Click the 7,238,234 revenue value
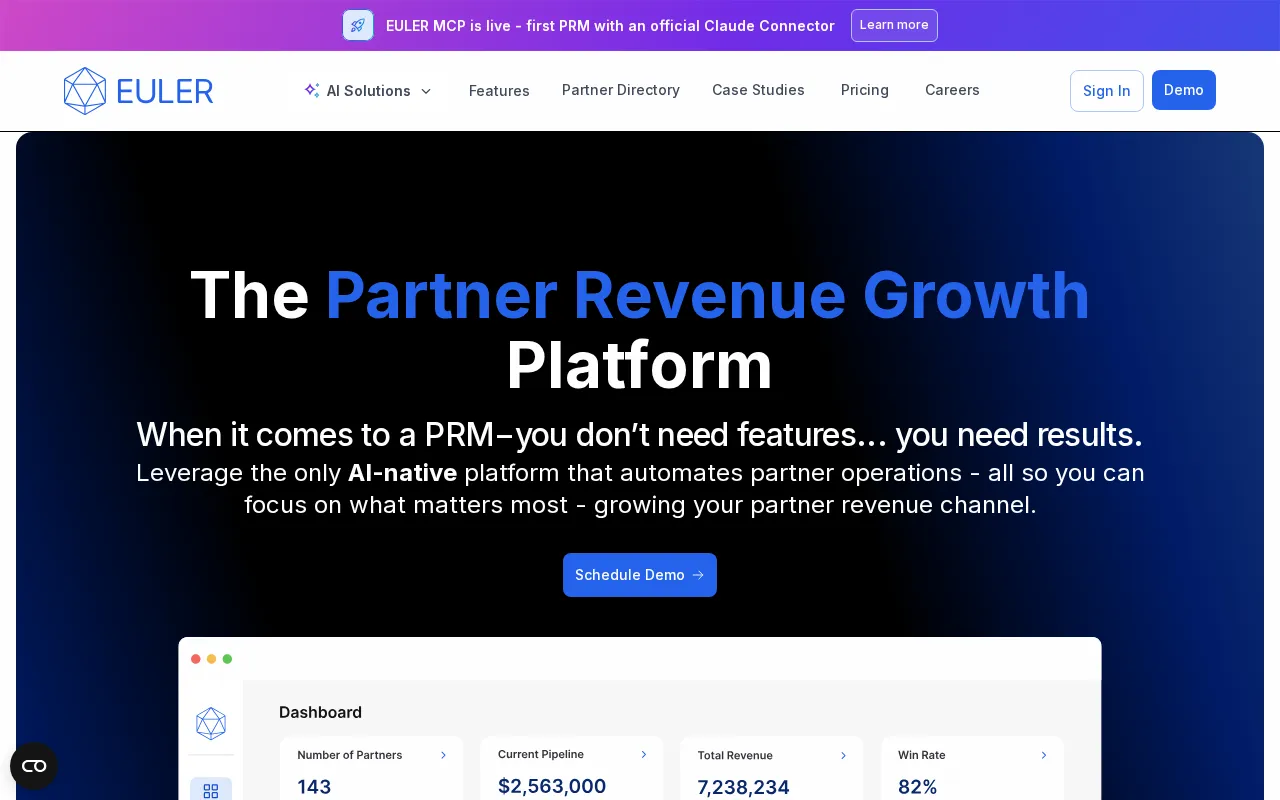Image resolution: width=1280 pixels, height=800 pixels. tap(744, 787)
